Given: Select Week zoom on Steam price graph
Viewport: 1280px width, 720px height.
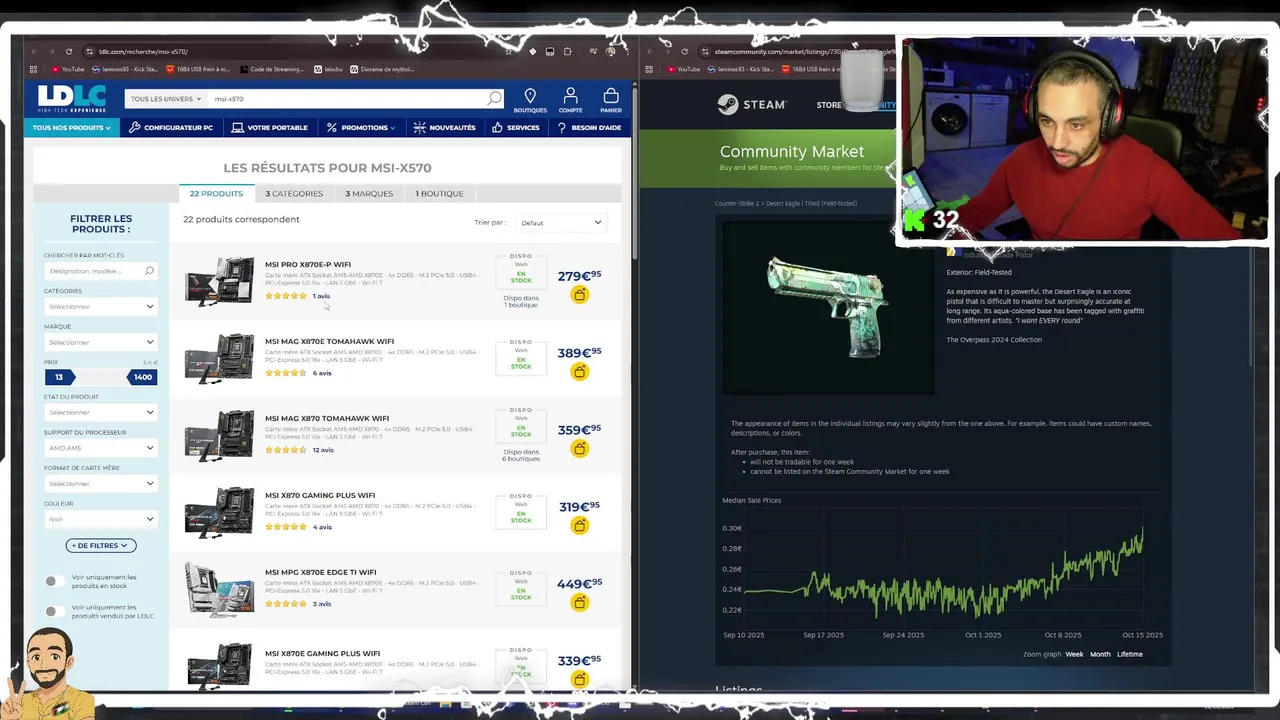Looking at the screenshot, I should pos(1074,654).
